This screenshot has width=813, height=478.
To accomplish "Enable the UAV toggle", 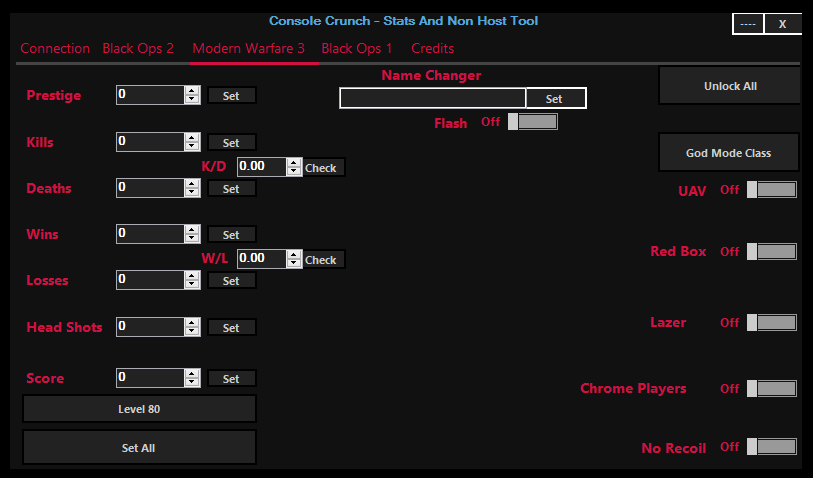I will click(772, 190).
